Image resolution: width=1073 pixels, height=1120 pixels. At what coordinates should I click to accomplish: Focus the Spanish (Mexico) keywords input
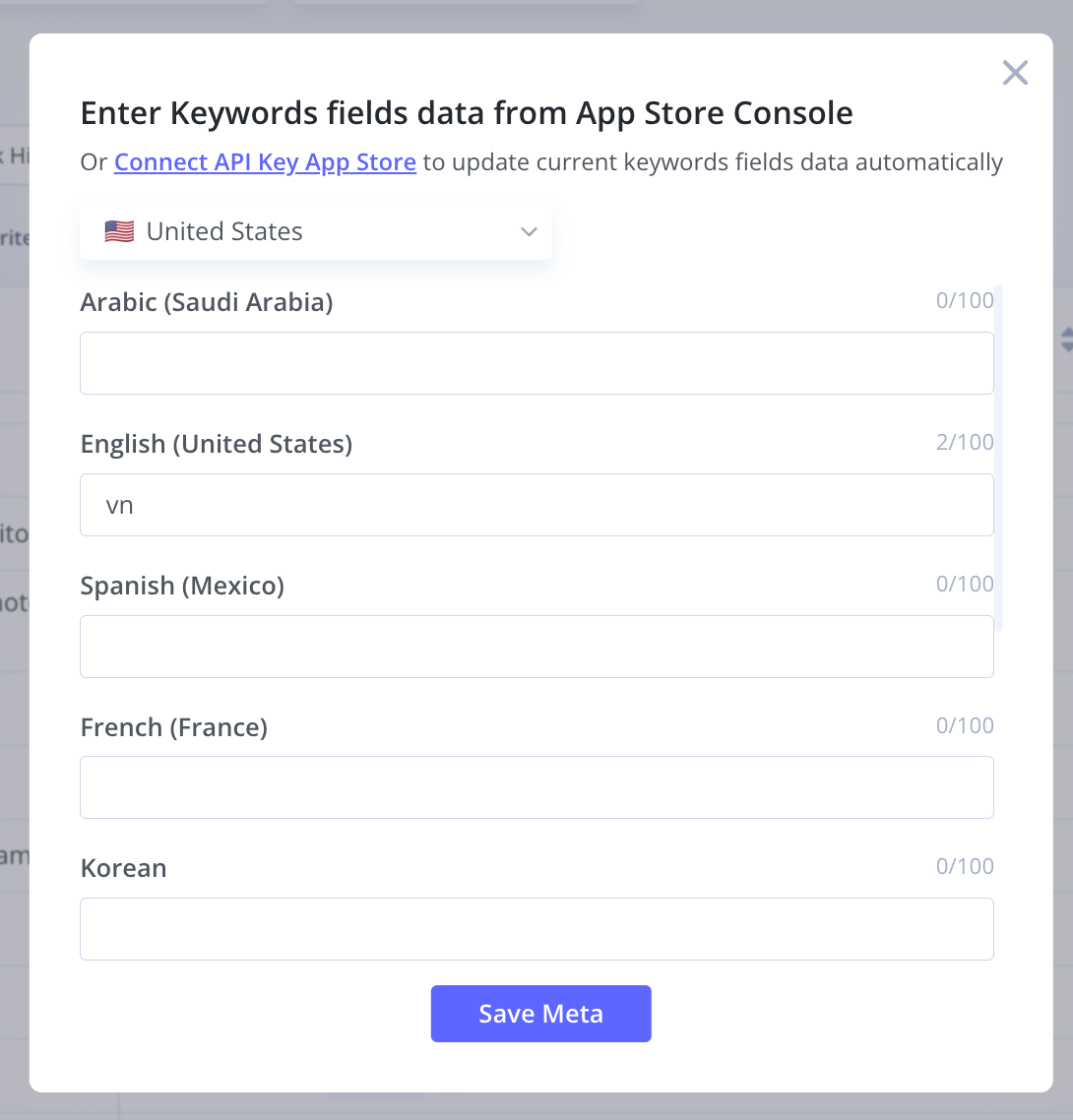pos(536,647)
